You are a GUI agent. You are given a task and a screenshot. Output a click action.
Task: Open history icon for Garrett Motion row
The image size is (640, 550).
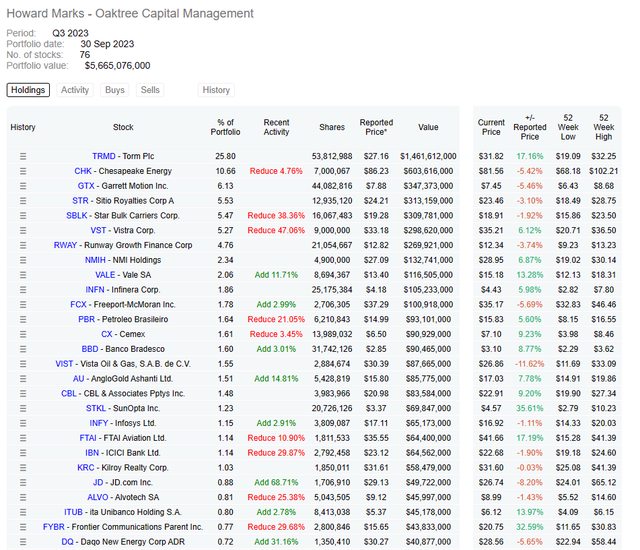pyautogui.click(x=23, y=186)
